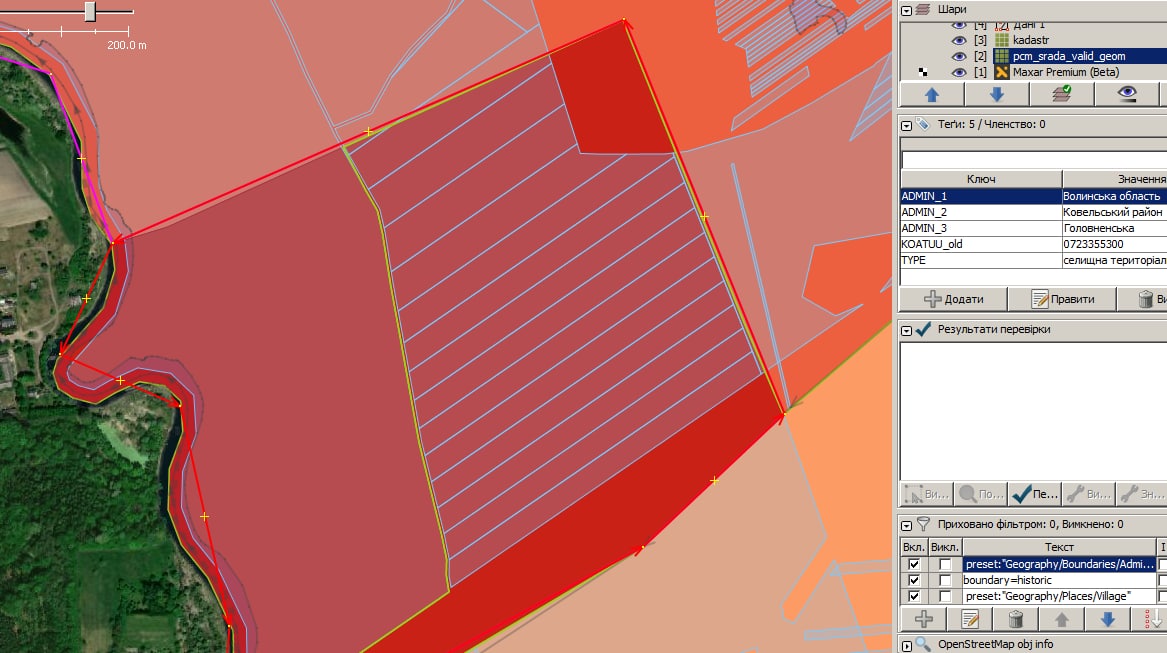Click the kadastr layer grid icon
This screenshot has height=653, width=1167.
[1002, 40]
